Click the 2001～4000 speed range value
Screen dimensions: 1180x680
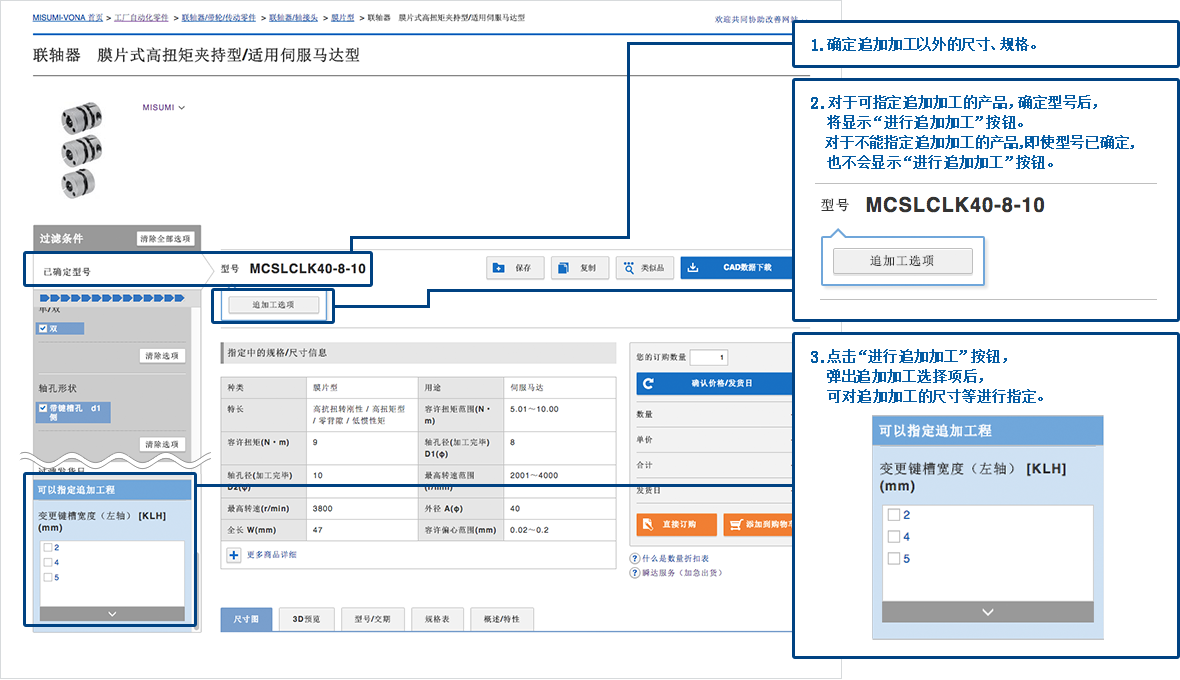click(534, 475)
